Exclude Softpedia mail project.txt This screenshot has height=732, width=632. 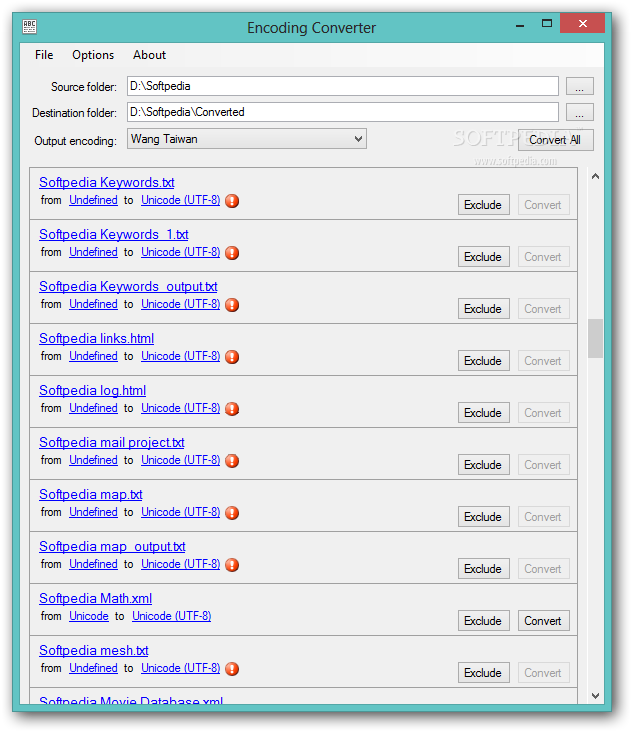coord(484,465)
